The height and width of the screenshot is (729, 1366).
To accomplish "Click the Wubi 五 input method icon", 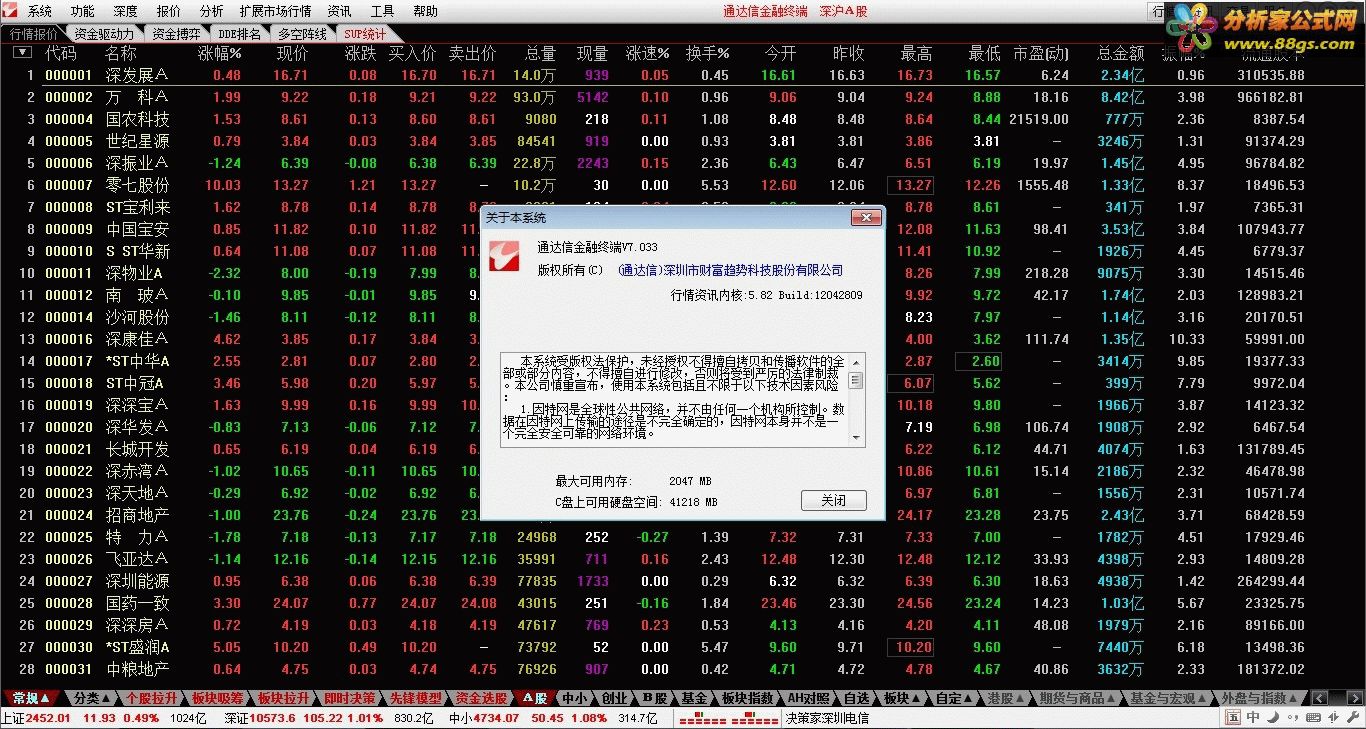I will tap(1233, 717).
